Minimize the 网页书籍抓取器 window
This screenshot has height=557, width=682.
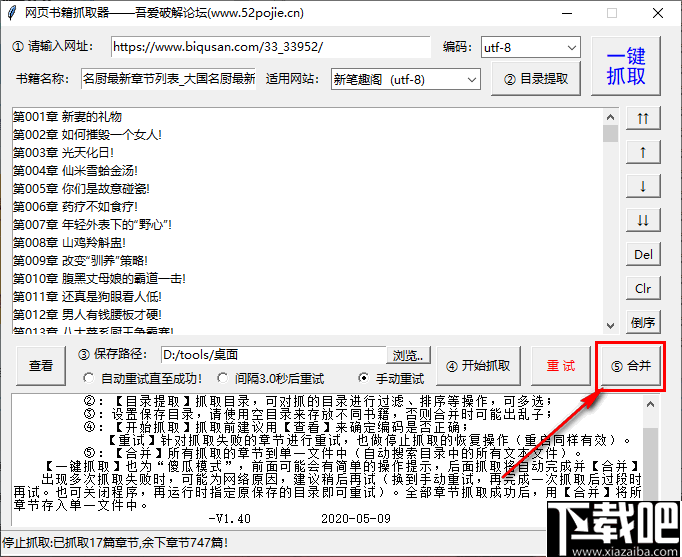point(567,13)
